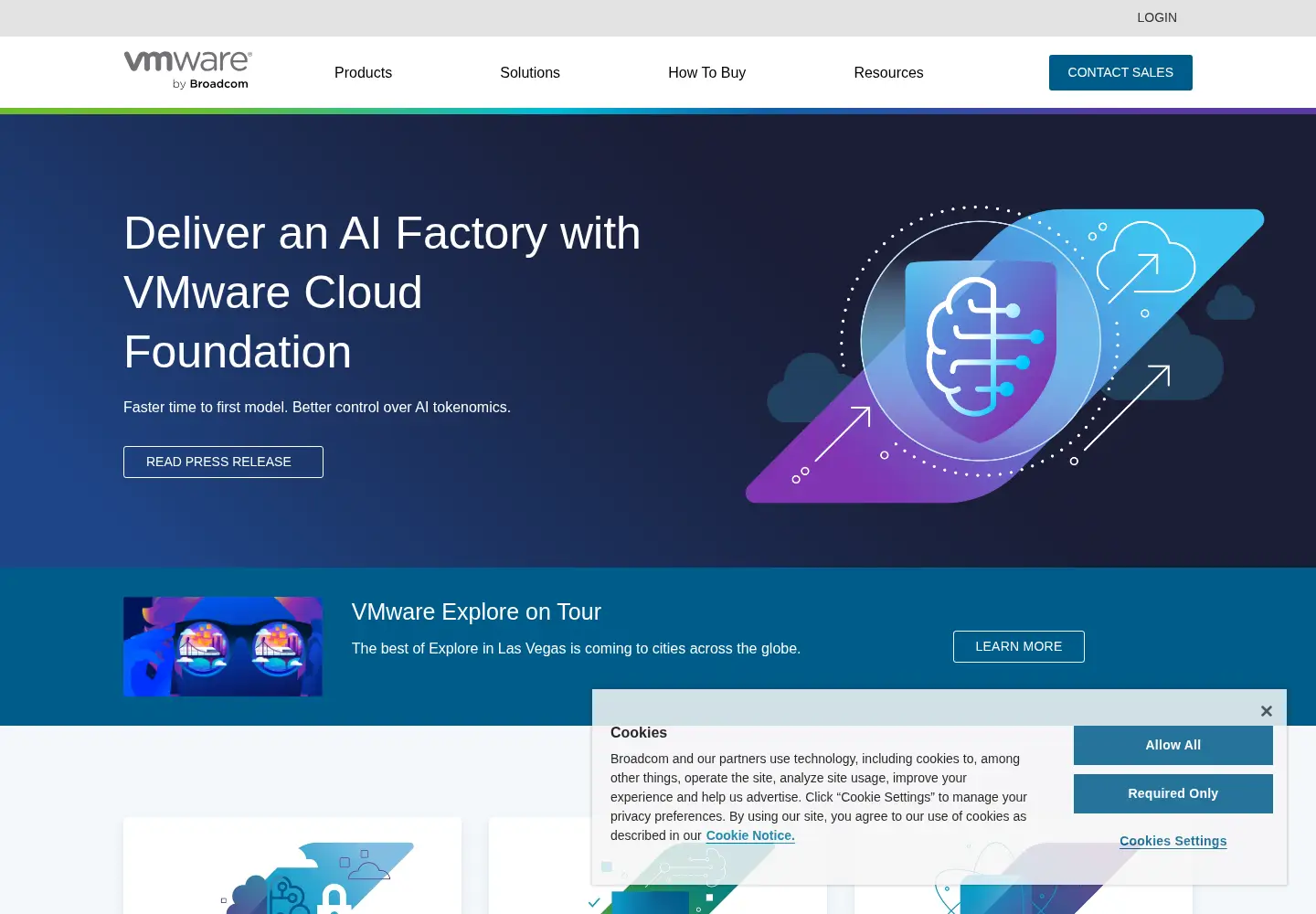Open the Solutions menu
This screenshot has width=1316, height=914.
tap(530, 73)
